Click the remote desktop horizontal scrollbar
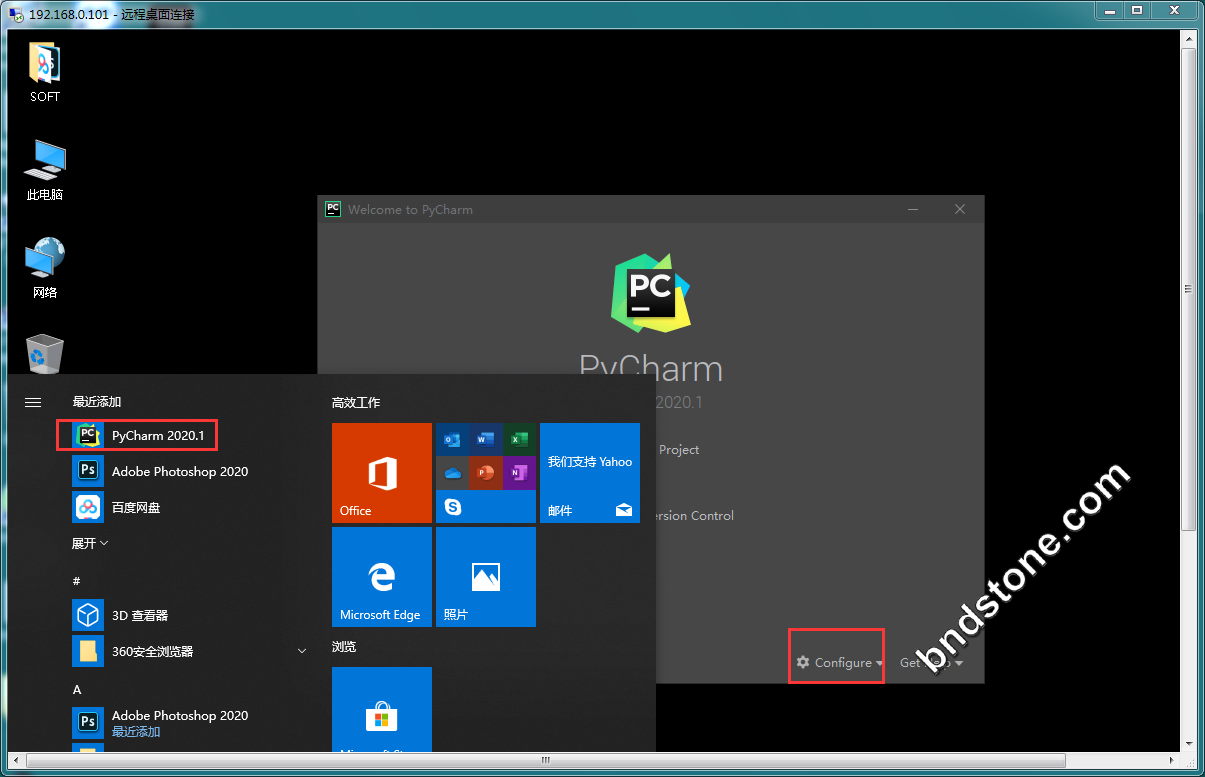The width and height of the screenshot is (1205, 777). (545, 761)
